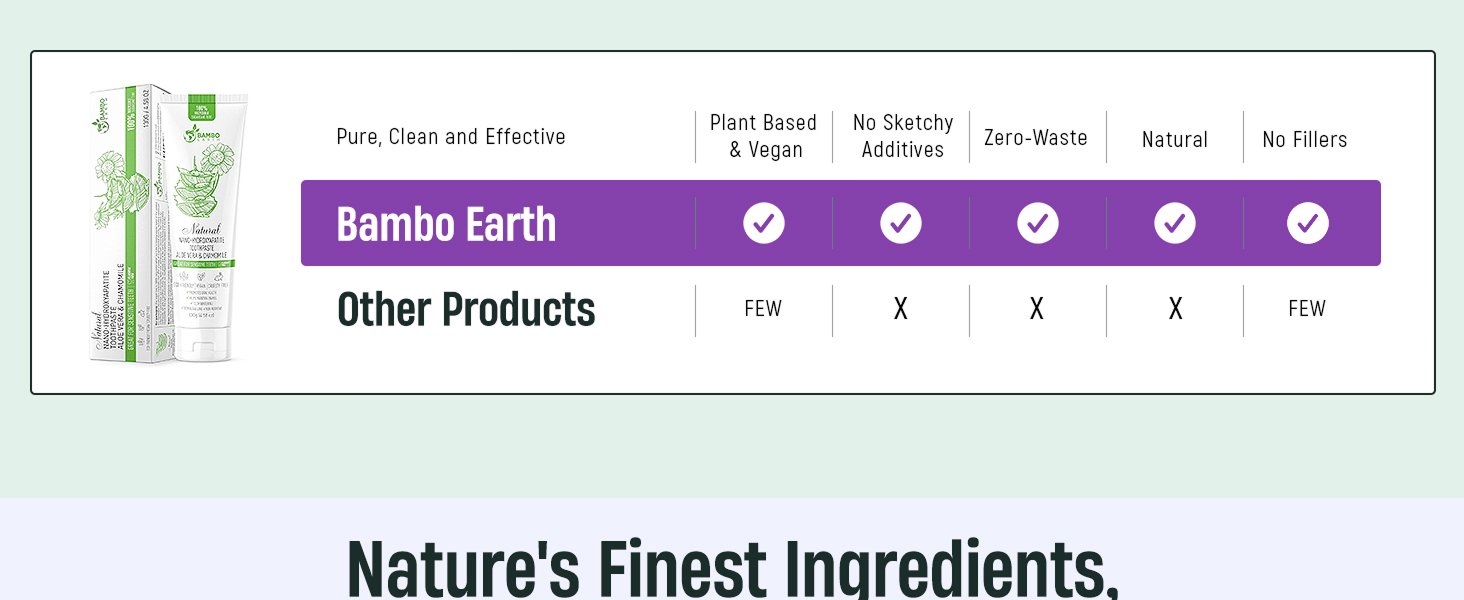This screenshot has width=1464, height=600.
Task: Click the No Sketchy Additives checkmark icon
Action: [x=901, y=223]
